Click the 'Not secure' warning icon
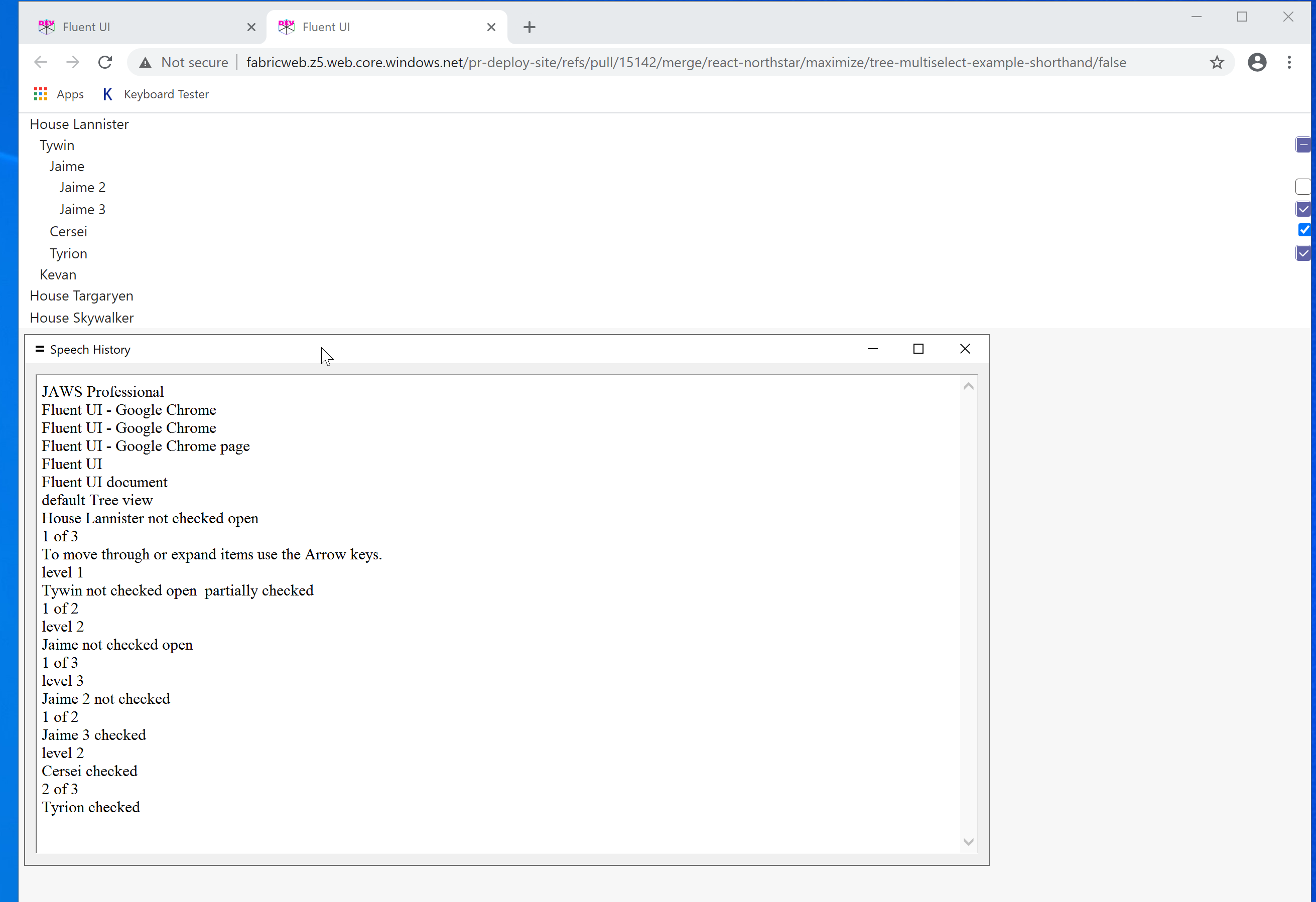 pos(146,62)
